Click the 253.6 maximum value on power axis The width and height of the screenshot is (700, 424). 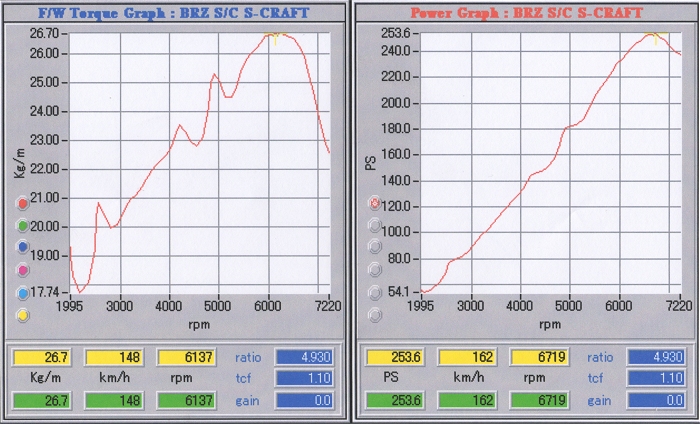[394, 33]
